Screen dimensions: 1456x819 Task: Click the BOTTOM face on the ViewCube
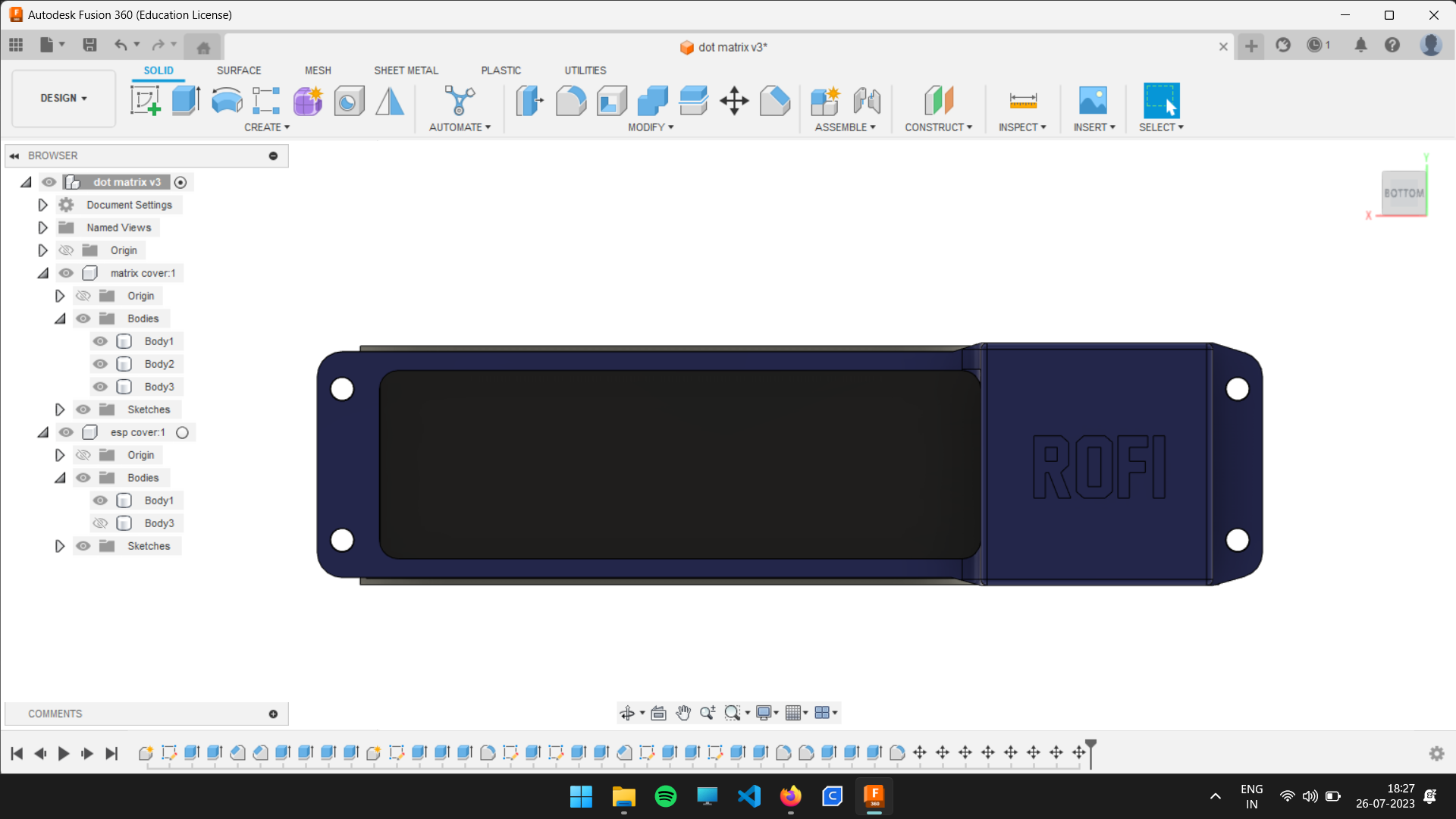[1404, 193]
